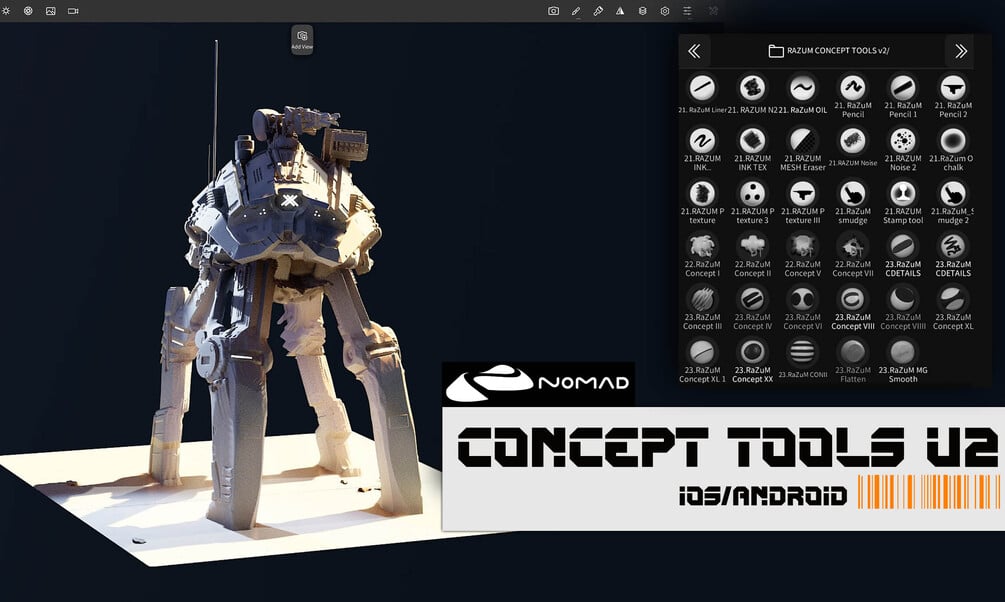Image resolution: width=1005 pixels, height=602 pixels.
Task: Select the 23.RaZuM Concept XL 1 brush
Action: [x=702, y=362]
